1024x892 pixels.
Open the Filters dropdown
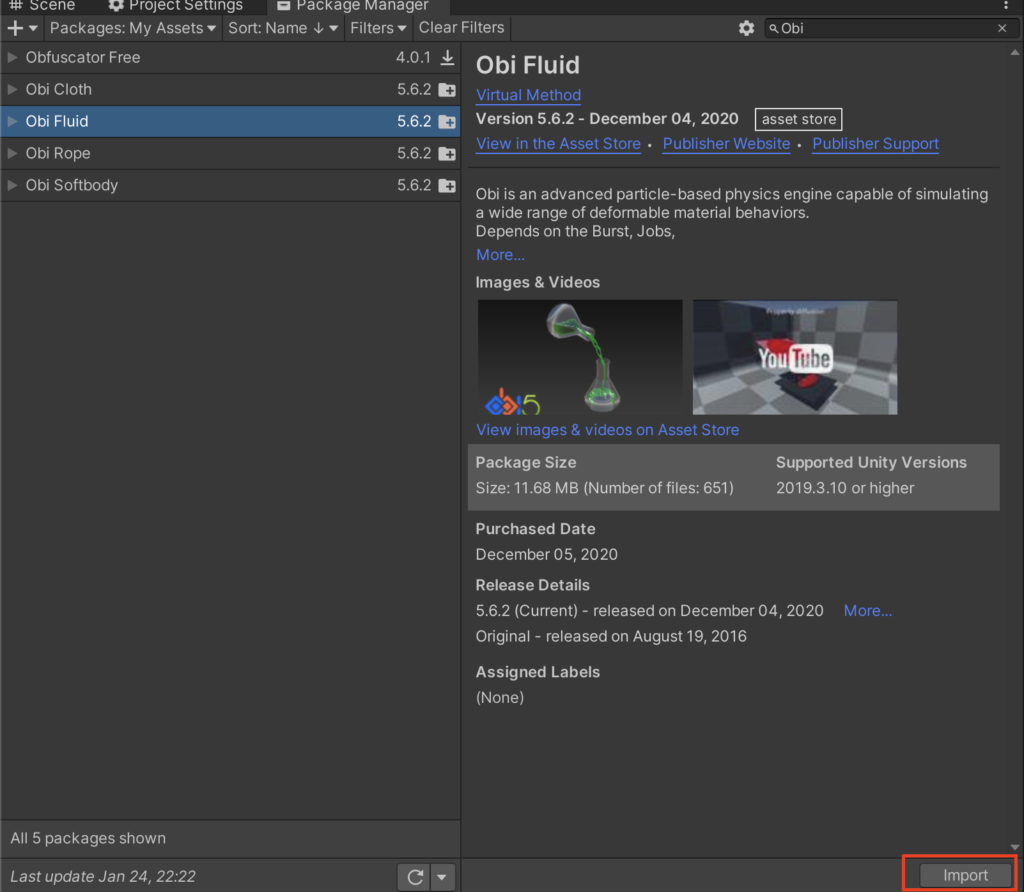pos(378,28)
